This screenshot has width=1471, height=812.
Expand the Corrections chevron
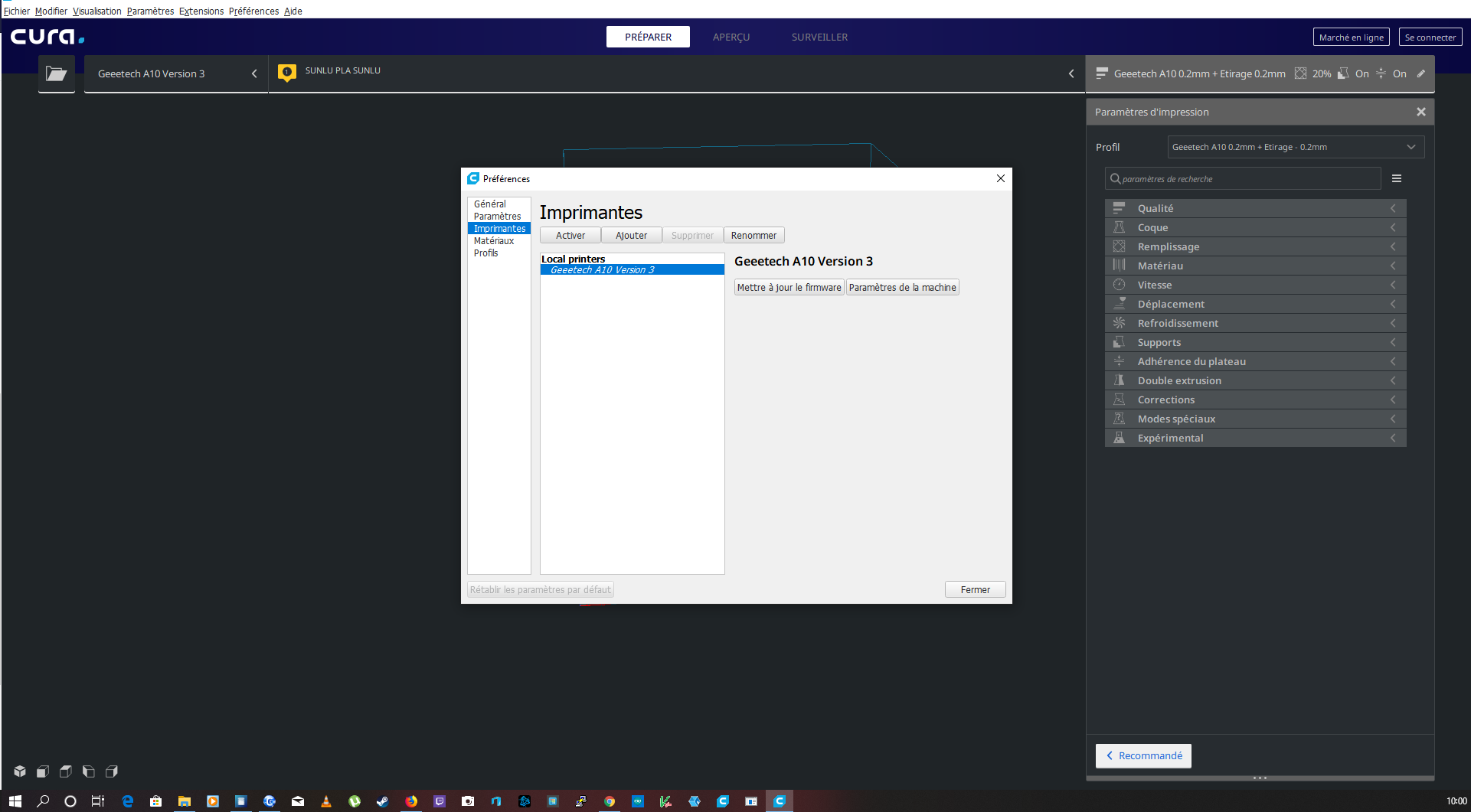(x=1394, y=399)
